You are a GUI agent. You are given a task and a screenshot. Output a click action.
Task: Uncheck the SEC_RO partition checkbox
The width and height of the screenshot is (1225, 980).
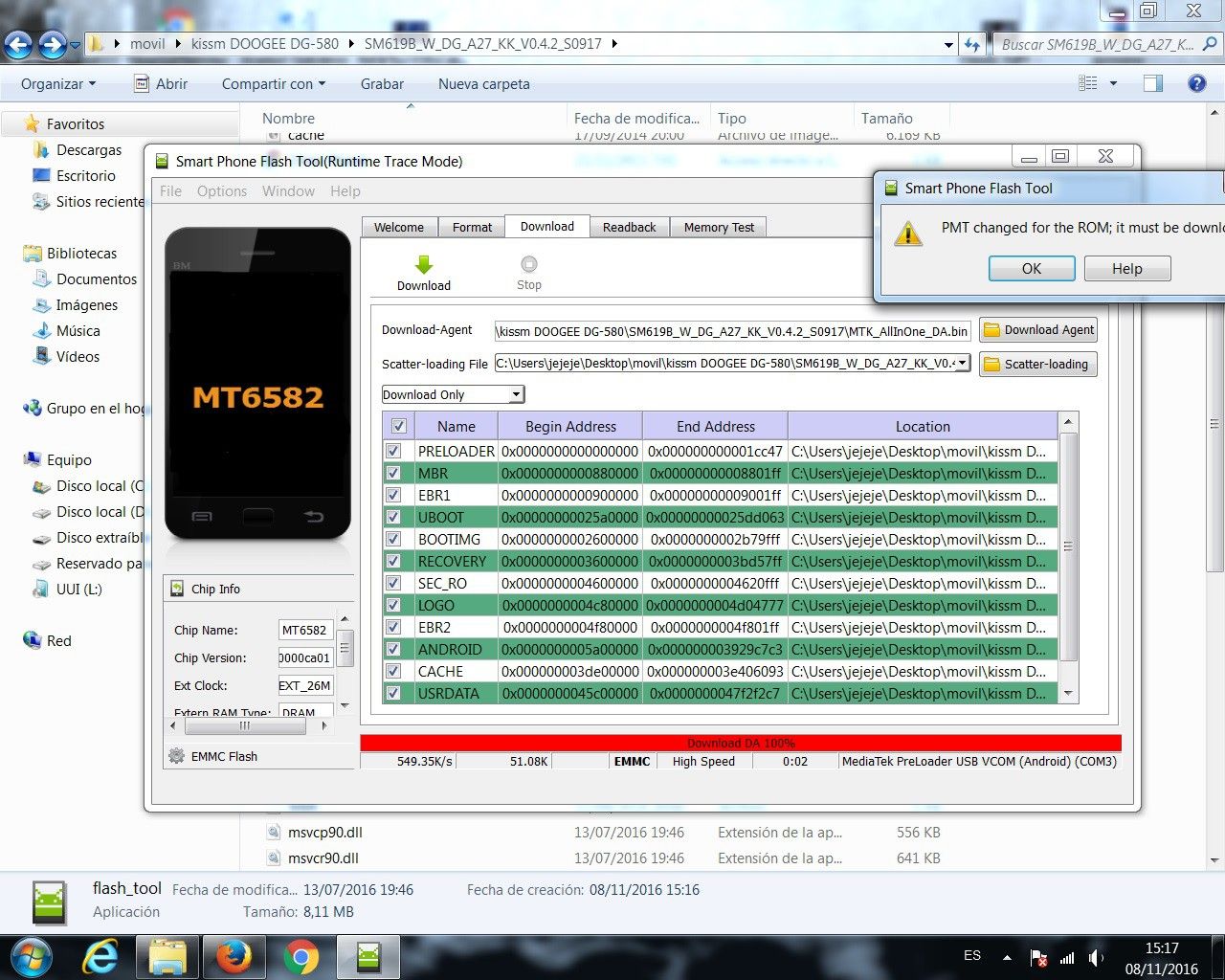tap(393, 583)
